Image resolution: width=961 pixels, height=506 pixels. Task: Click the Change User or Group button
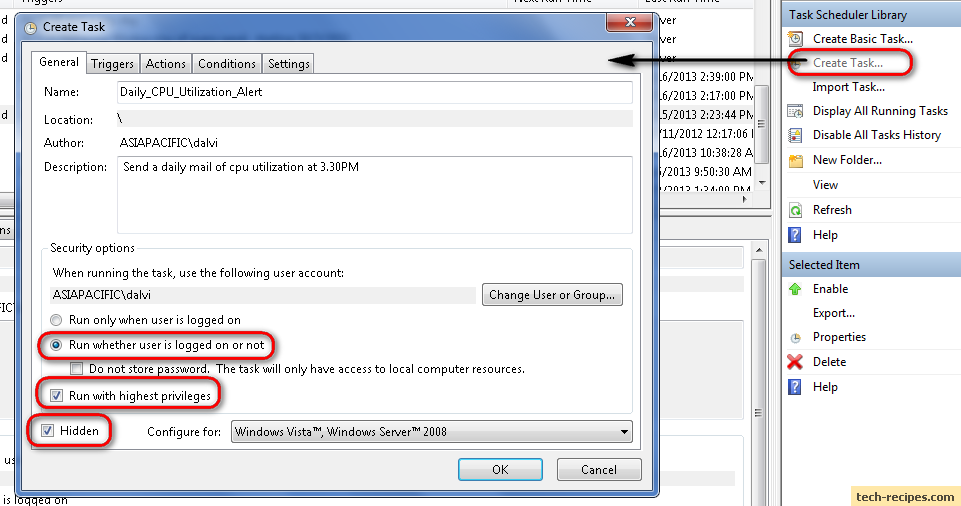tap(552, 295)
